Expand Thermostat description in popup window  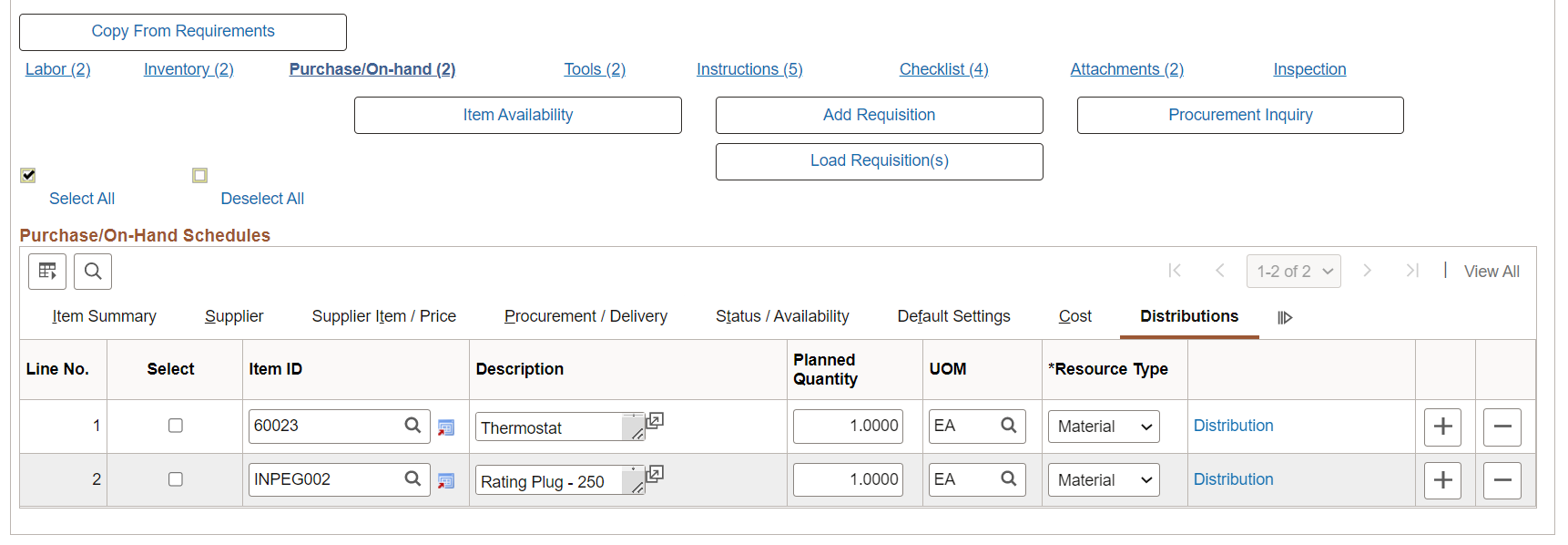655,421
